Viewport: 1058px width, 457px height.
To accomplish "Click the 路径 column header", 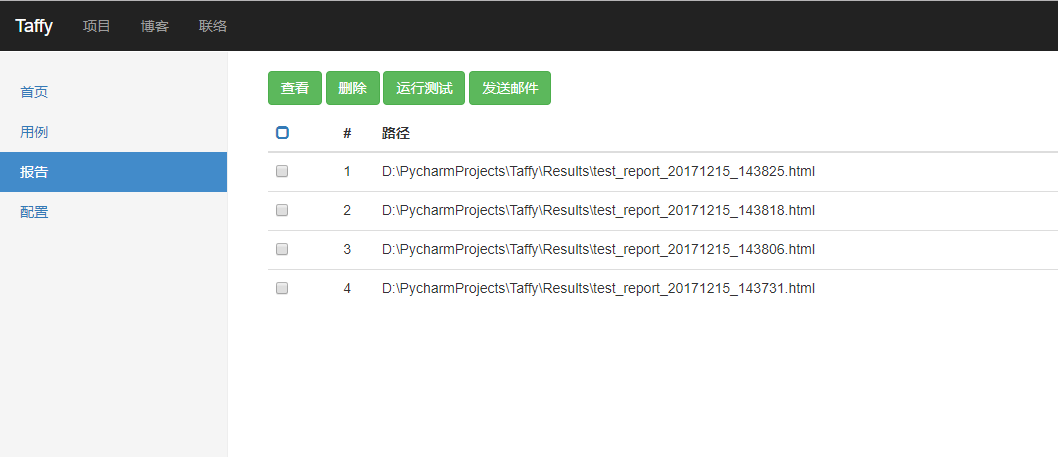I will (x=396, y=133).
